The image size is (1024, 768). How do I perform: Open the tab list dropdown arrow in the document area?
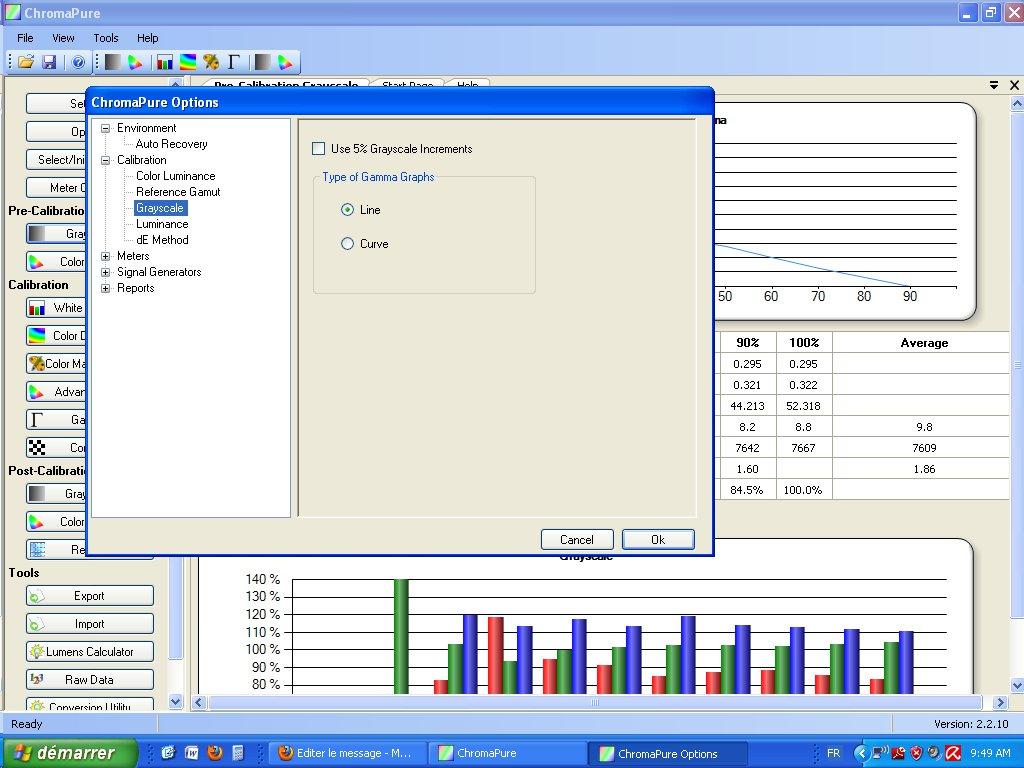[x=994, y=85]
